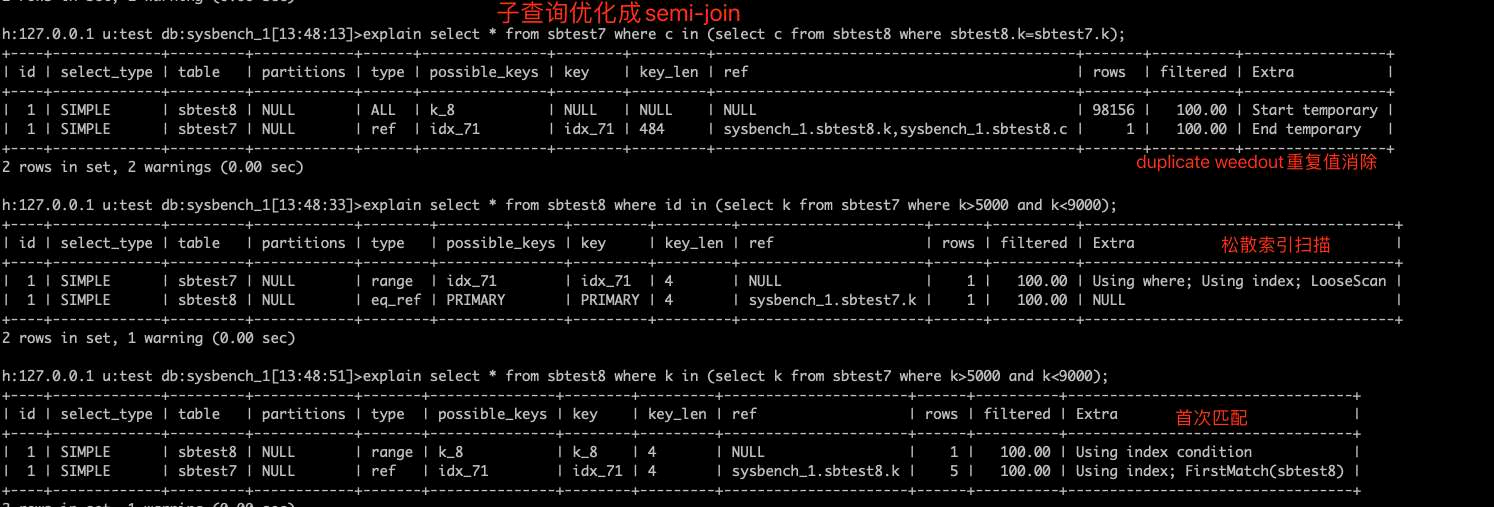Click the red "duplicate weedout重复值消除" note

click(1256, 163)
